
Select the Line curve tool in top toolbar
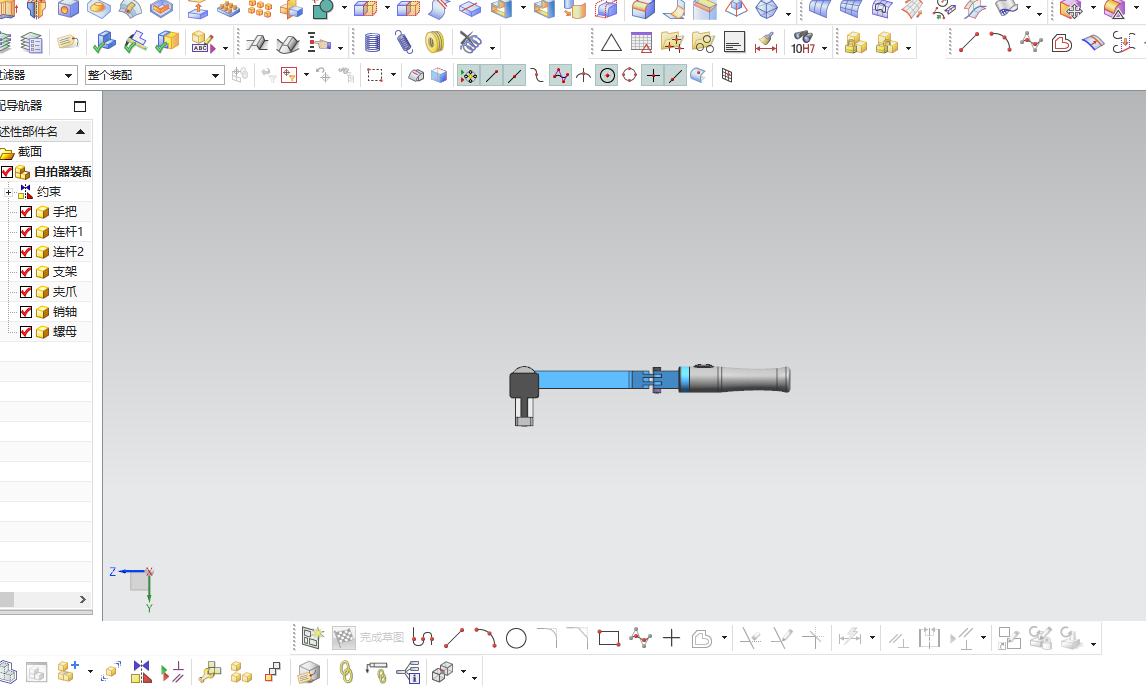(968, 42)
